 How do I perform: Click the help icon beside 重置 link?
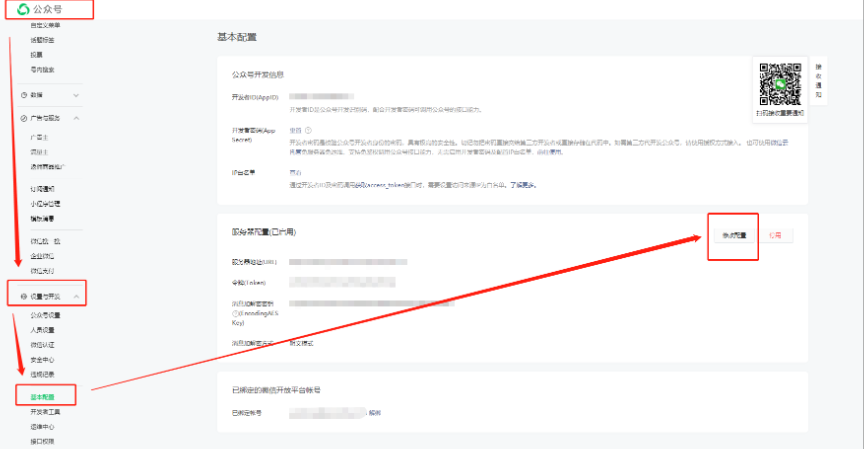coord(308,130)
